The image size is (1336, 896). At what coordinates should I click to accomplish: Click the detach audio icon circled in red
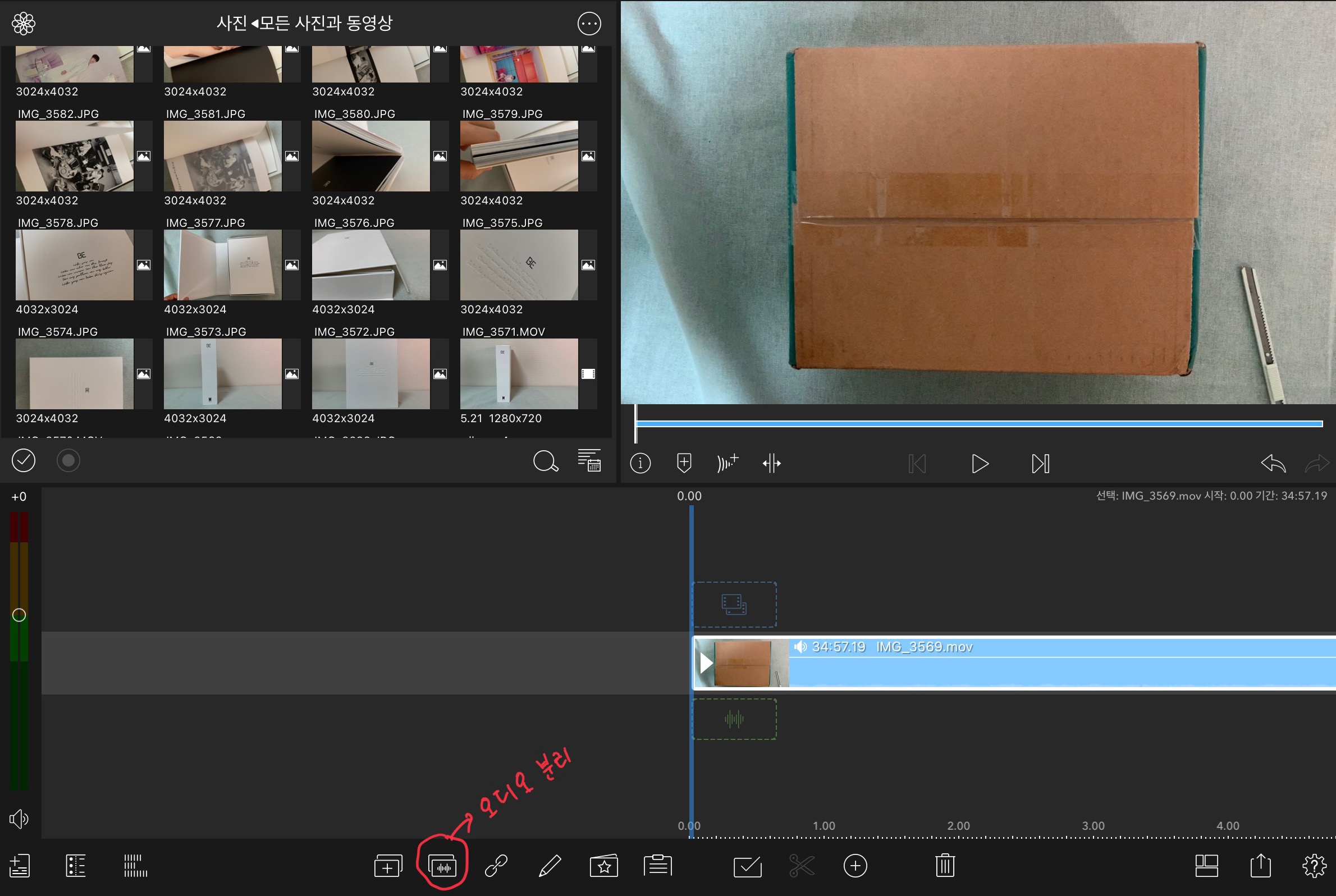(442, 866)
